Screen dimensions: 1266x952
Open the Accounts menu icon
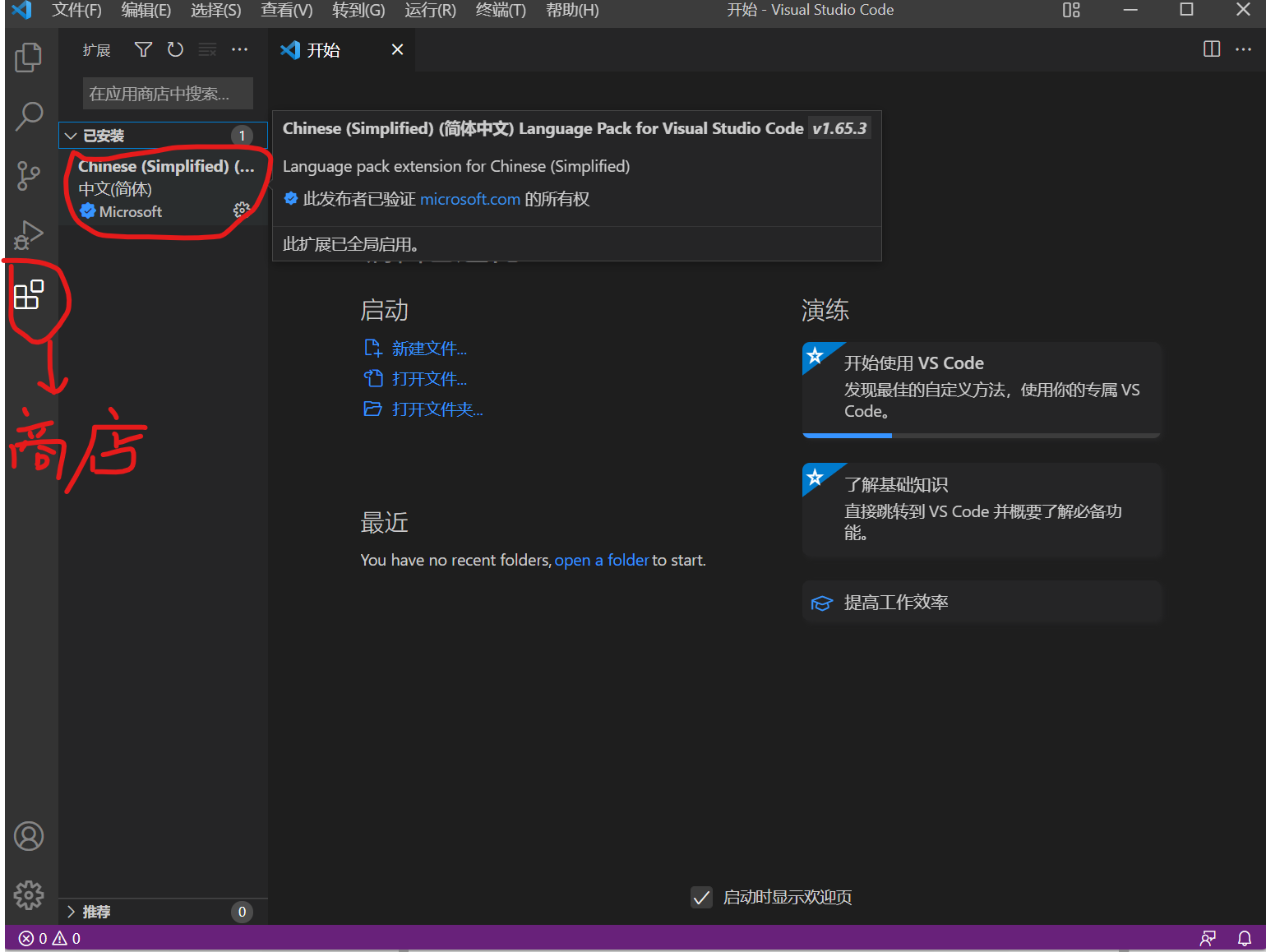(x=29, y=836)
